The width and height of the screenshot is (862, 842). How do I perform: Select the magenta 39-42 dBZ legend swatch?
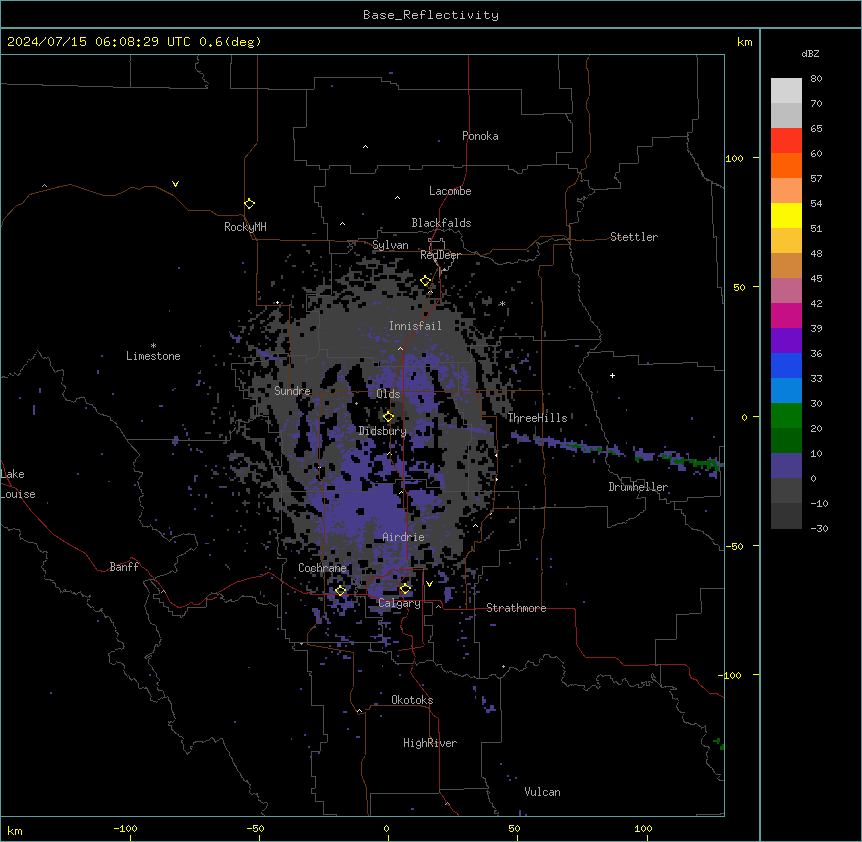(786, 315)
